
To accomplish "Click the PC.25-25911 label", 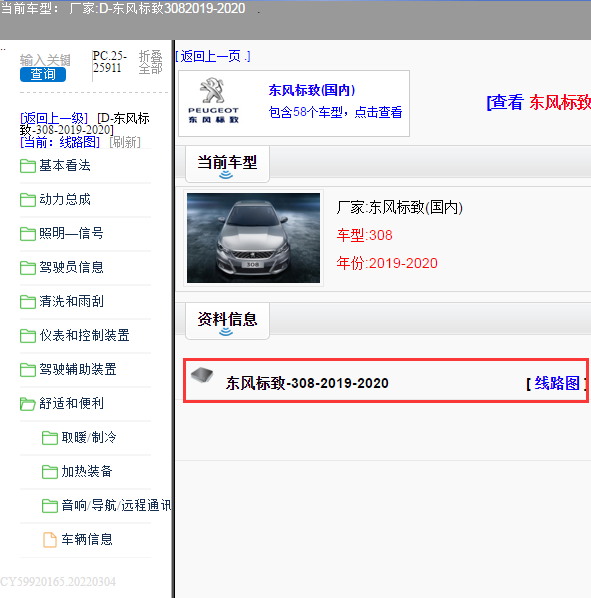I will point(109,62).
